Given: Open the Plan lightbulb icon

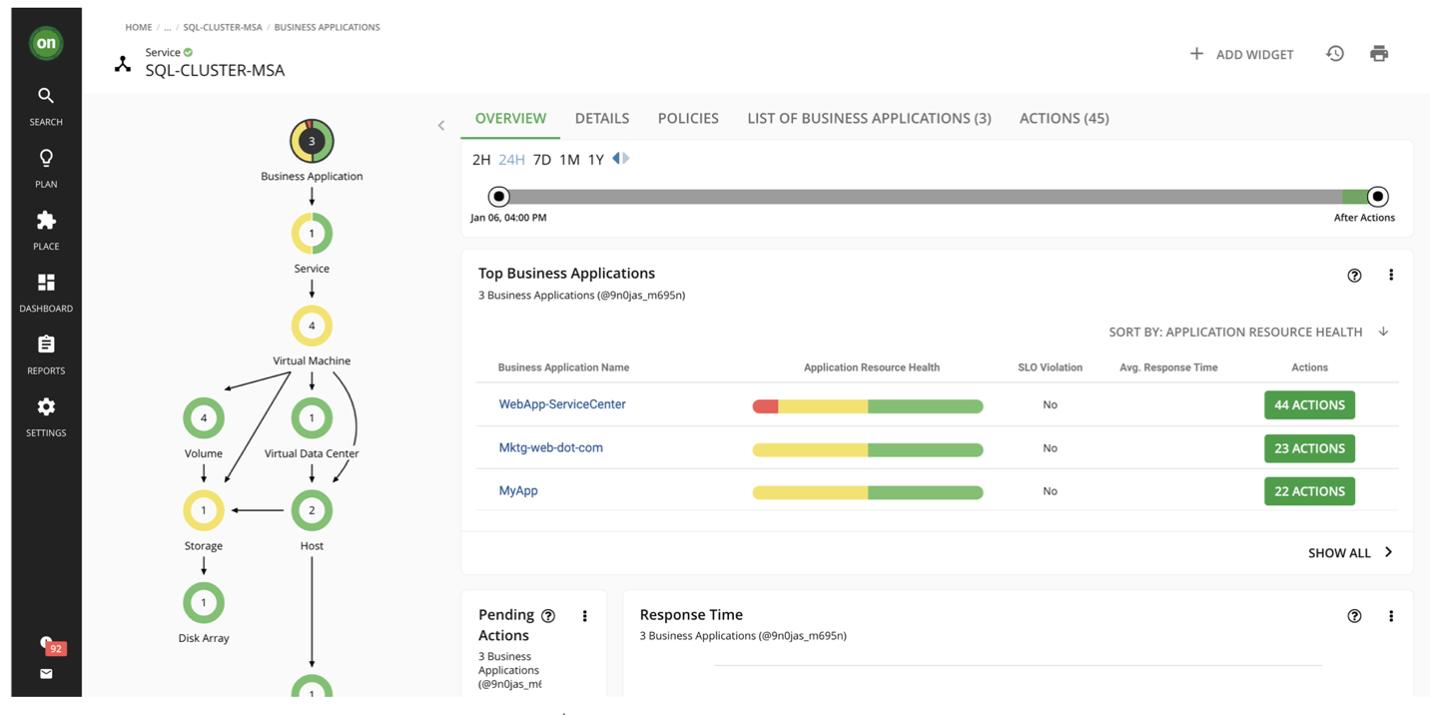Looking at the screenshot, I should pos(46,159).
